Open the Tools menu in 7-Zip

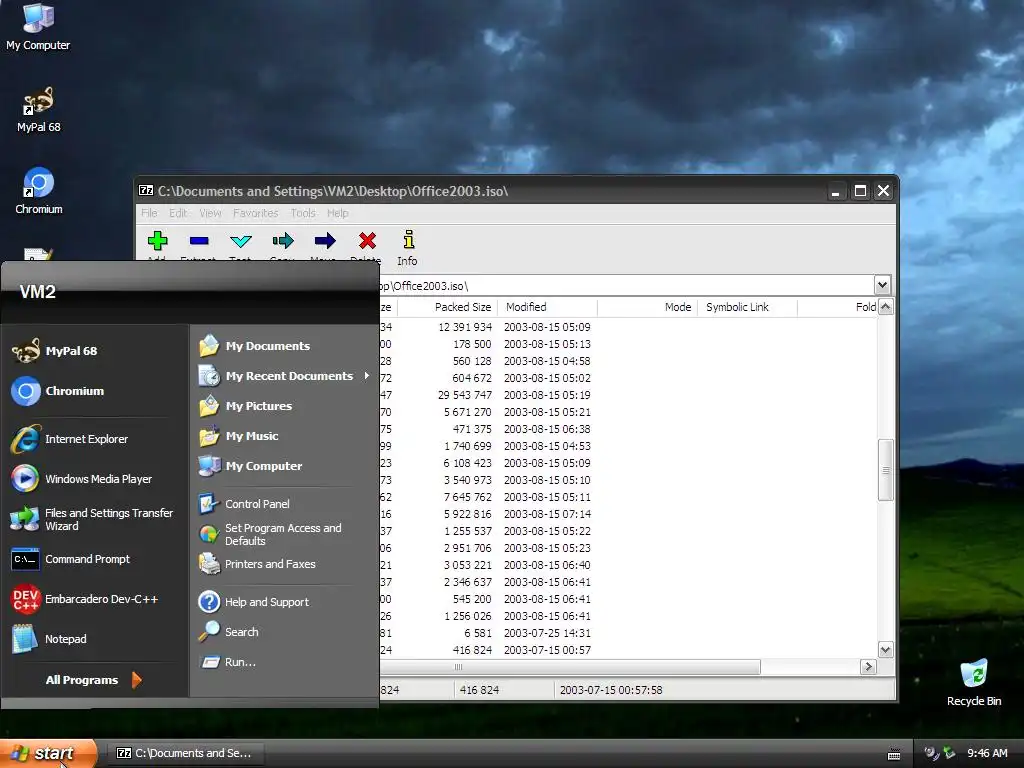click(x=302, y=213)
